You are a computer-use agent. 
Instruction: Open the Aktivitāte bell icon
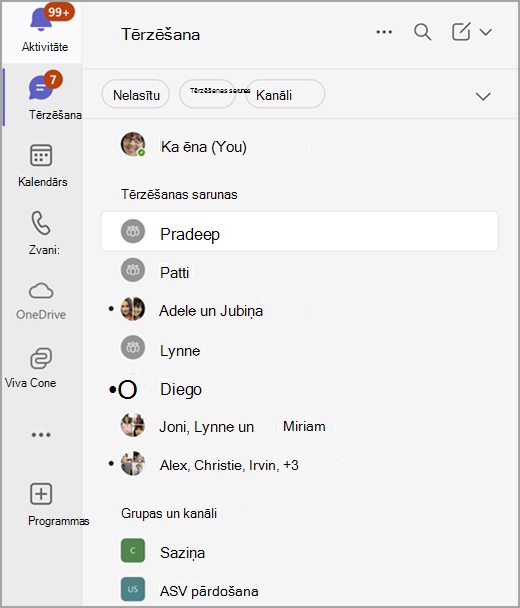(41, 19)
